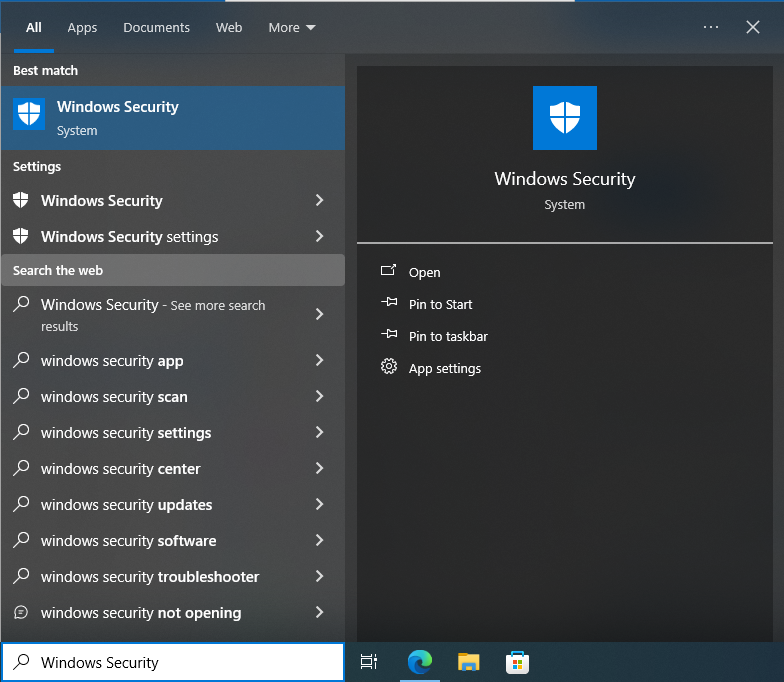Viewport: 784px width, 682px height.
Task: Open Task View from the taskbar
Action: pos(369,662)
